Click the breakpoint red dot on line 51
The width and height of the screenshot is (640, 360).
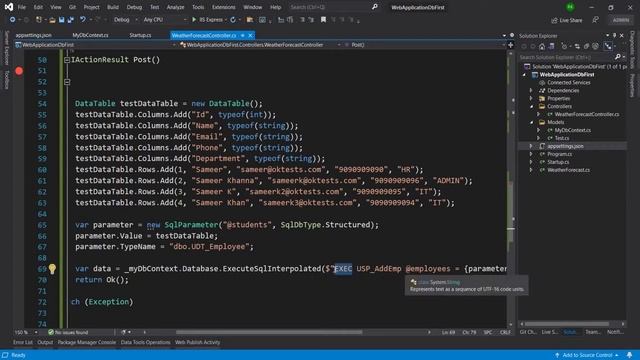pos(19,71)
